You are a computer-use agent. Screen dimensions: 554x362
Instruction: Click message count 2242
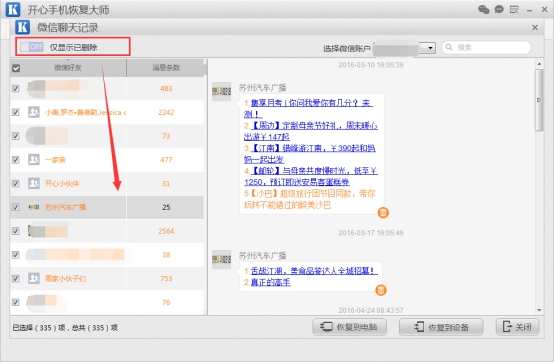click(166, 112)
